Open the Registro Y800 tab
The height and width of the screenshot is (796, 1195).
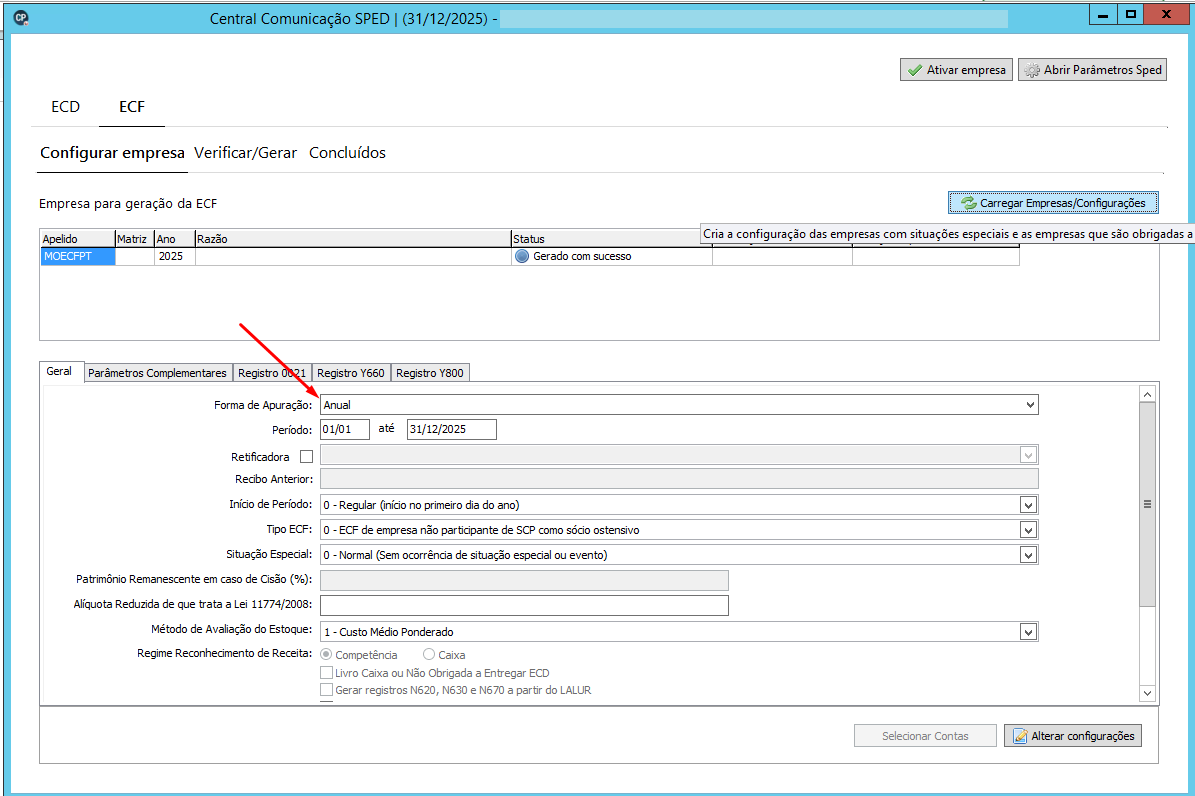coord(430,373)
